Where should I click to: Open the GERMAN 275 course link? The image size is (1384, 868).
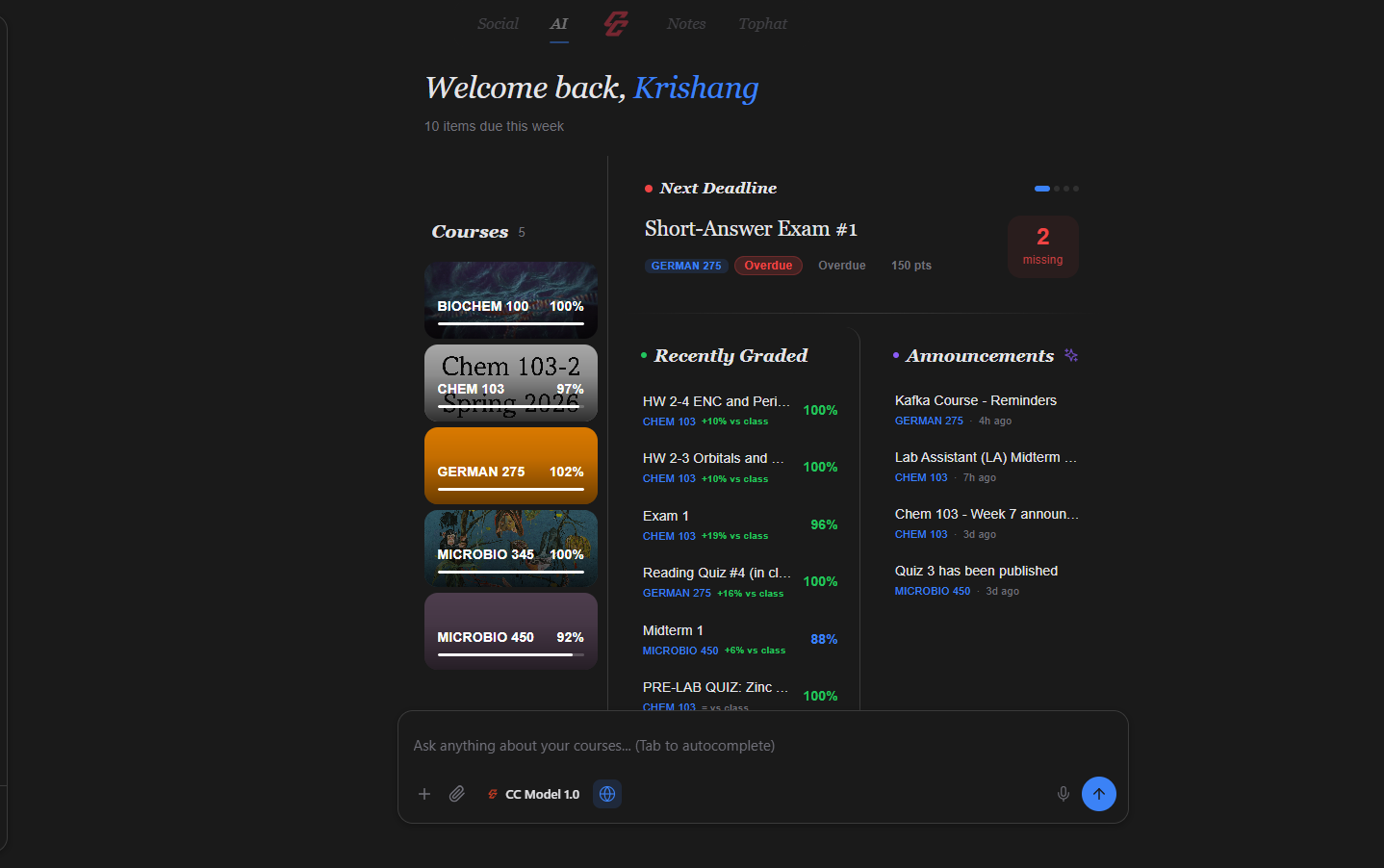click(x=686, y=265)
